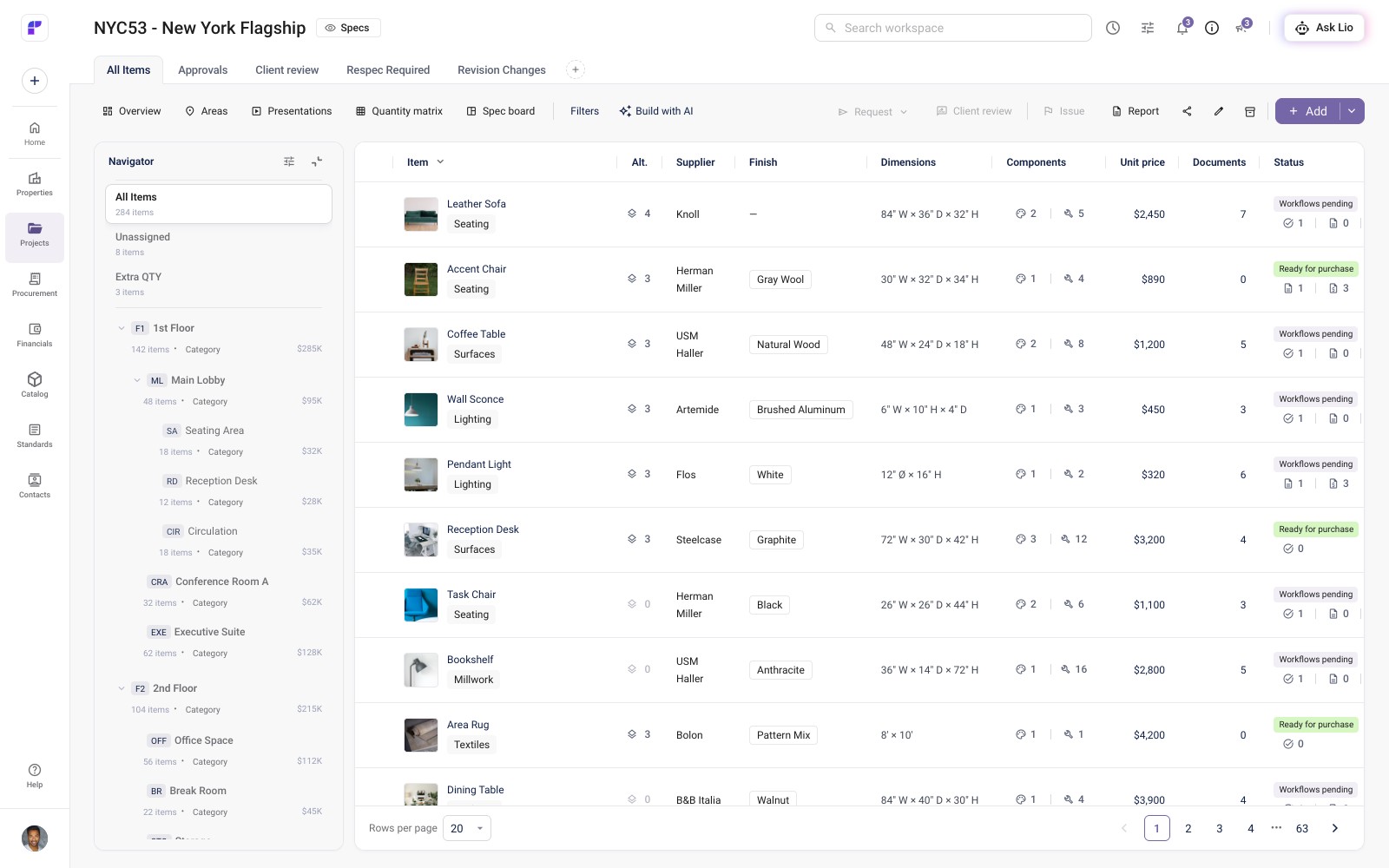Switch to the Client review tab
Image resolution: width=1389 pixels, height=868 pixels.
(286, 70)
